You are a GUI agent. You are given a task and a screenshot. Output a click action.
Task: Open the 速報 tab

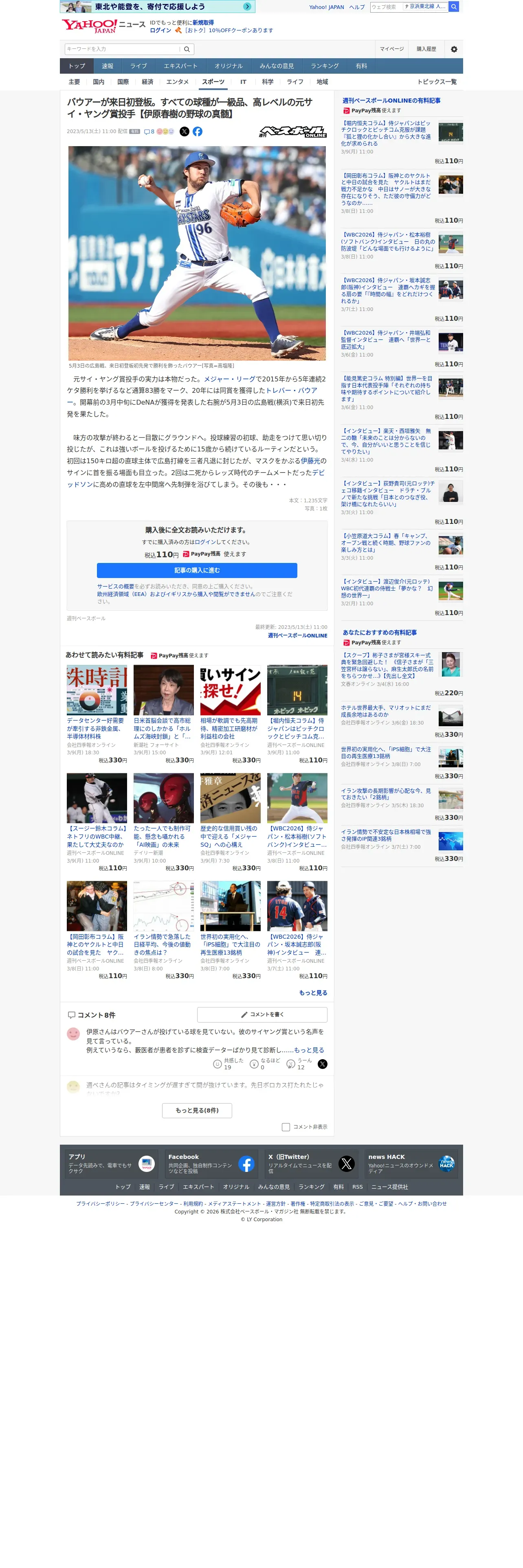(x=107, y=66)
